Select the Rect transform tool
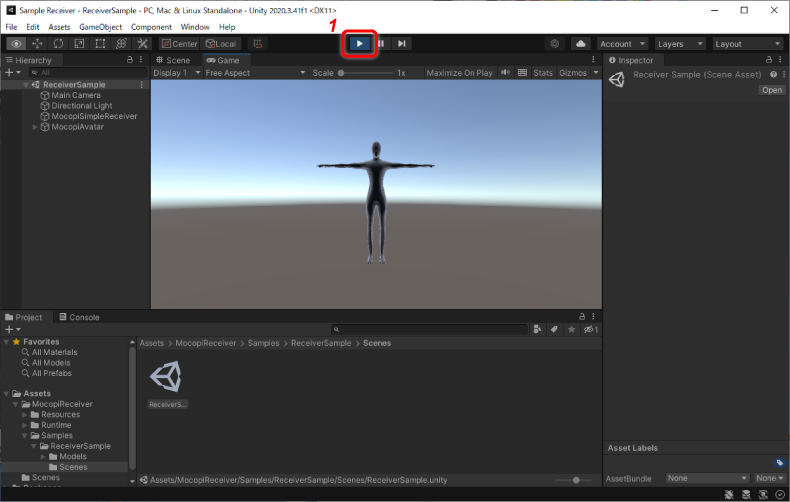The width and height of the screenshot is (790, 502). (100, 44)
